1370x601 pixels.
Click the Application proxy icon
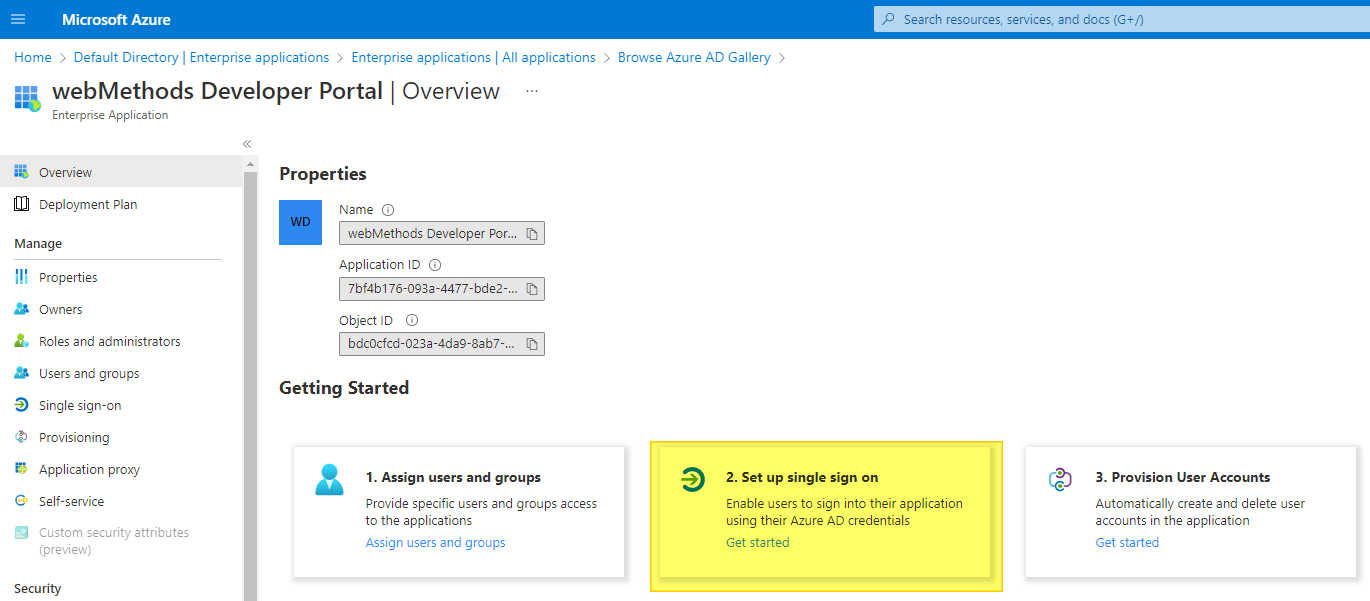click(21, 469)
